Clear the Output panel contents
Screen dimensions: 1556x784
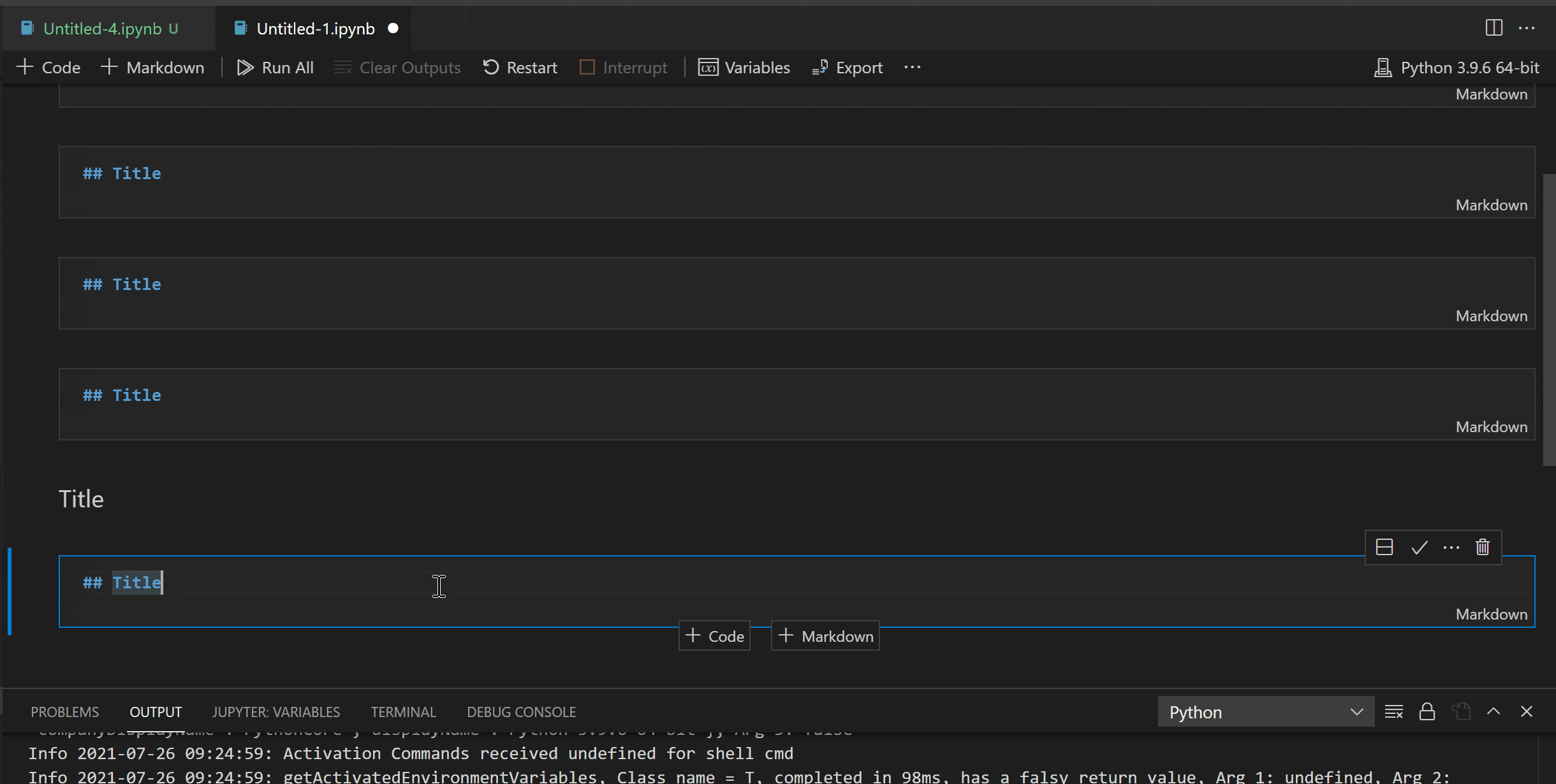pos(1394,711)
